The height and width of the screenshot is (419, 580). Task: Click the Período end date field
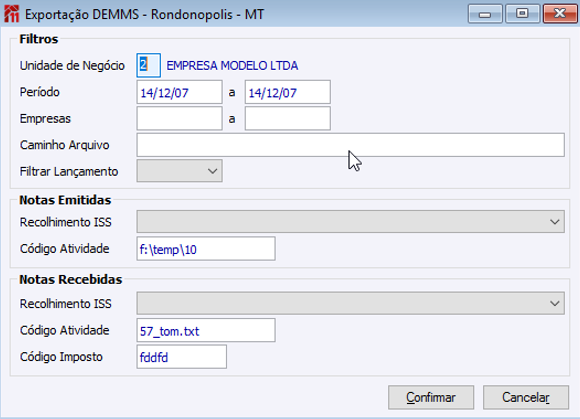(x=287, y=92)
